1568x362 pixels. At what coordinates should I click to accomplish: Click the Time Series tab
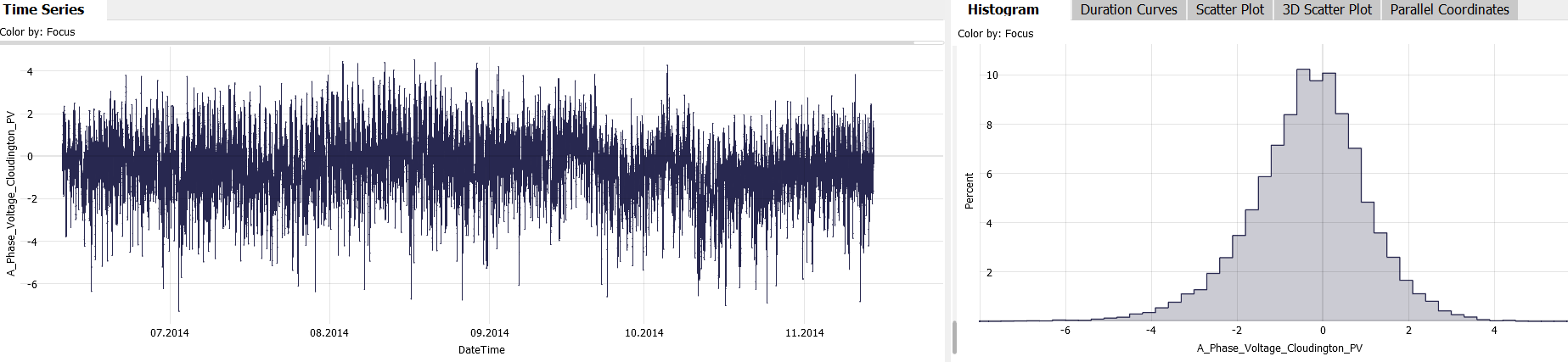(x=44, y=10)
